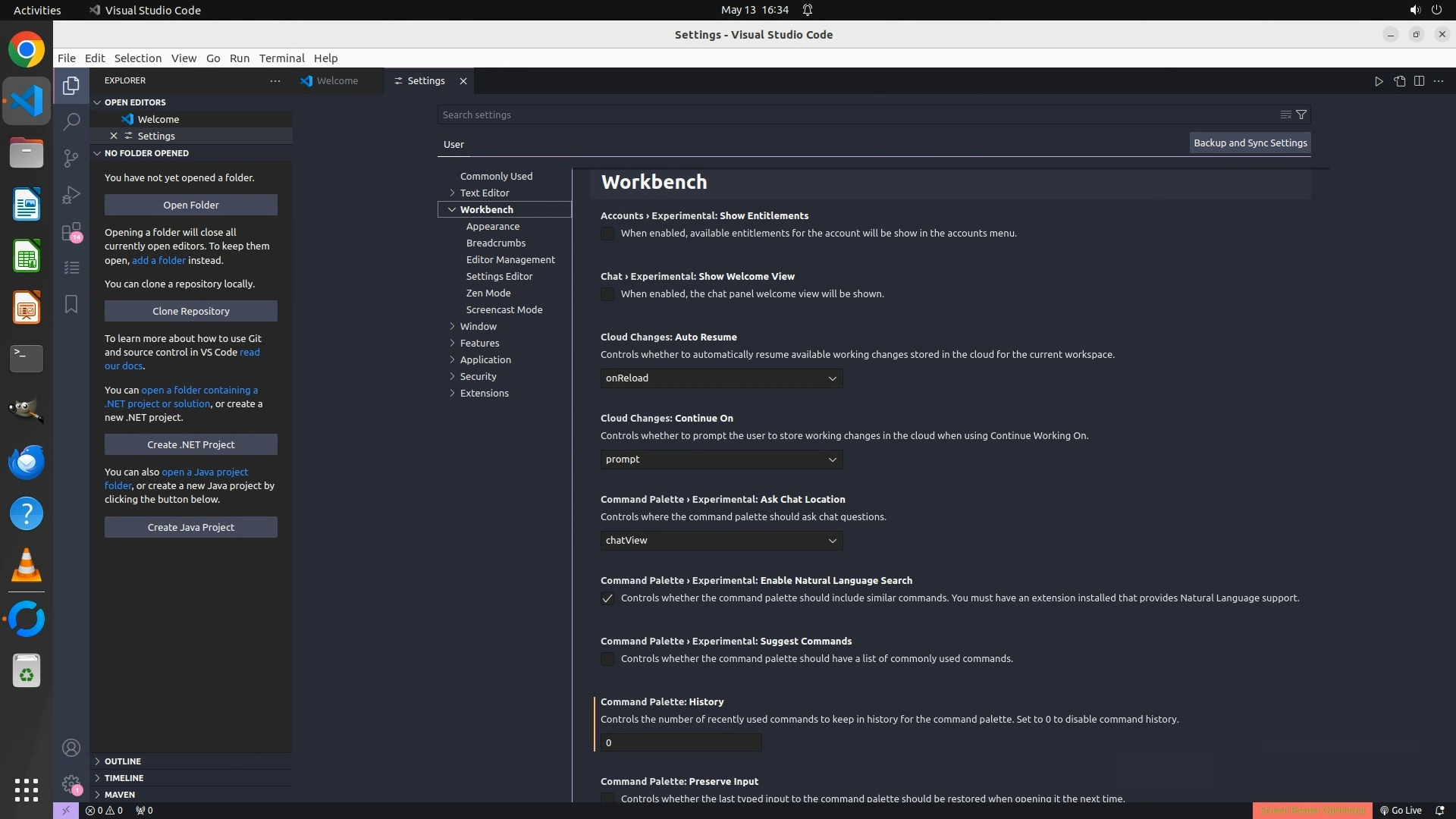Click Backup and Sync Settings button
The height and width of the screenshot is (819, 1456).
tap(1250, 143)
